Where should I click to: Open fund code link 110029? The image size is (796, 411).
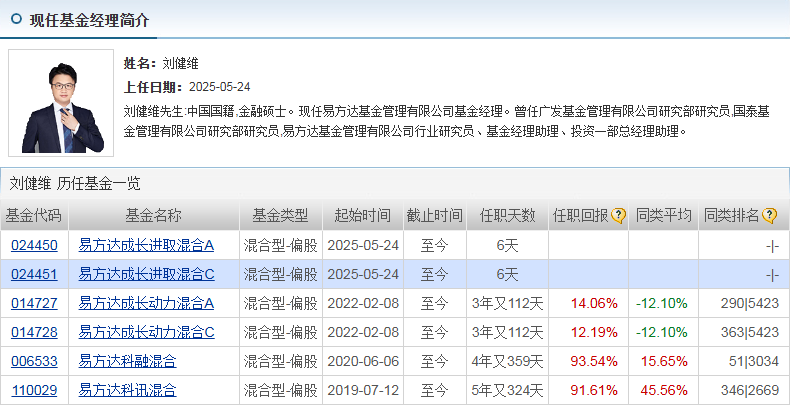point(34,390)
